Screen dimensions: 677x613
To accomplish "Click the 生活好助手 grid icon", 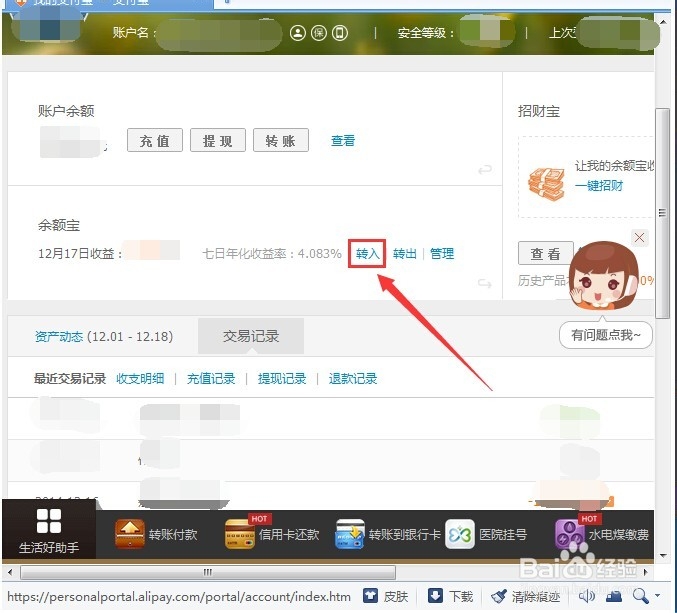I will pos(49,521).
